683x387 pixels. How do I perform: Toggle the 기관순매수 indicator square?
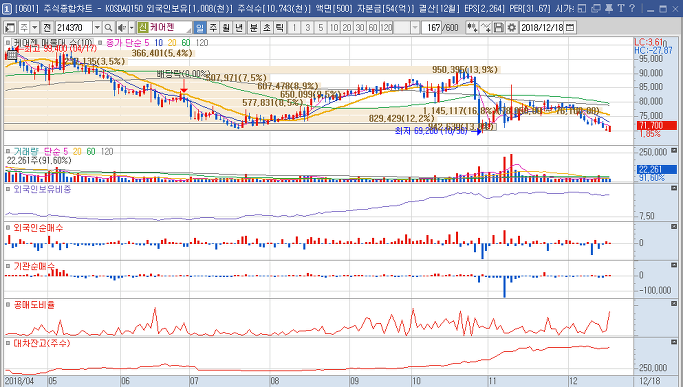click(8, 266)
